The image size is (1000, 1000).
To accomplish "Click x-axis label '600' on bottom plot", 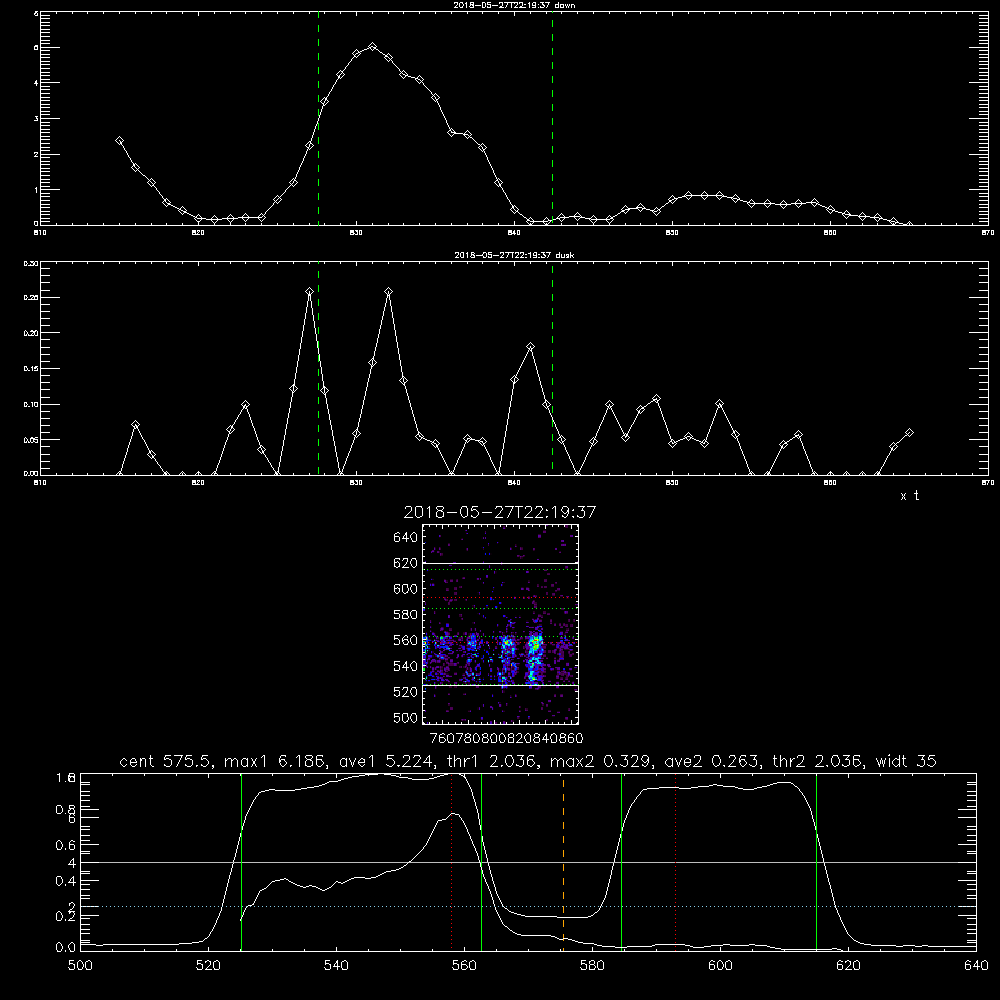I will pyautogui.click(x=720, y=966).
